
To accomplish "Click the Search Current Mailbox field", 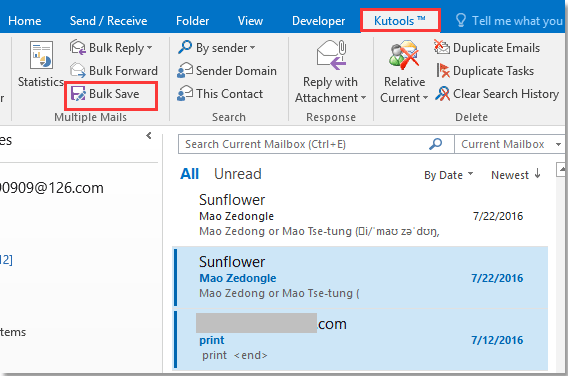I will coord(304,144).
